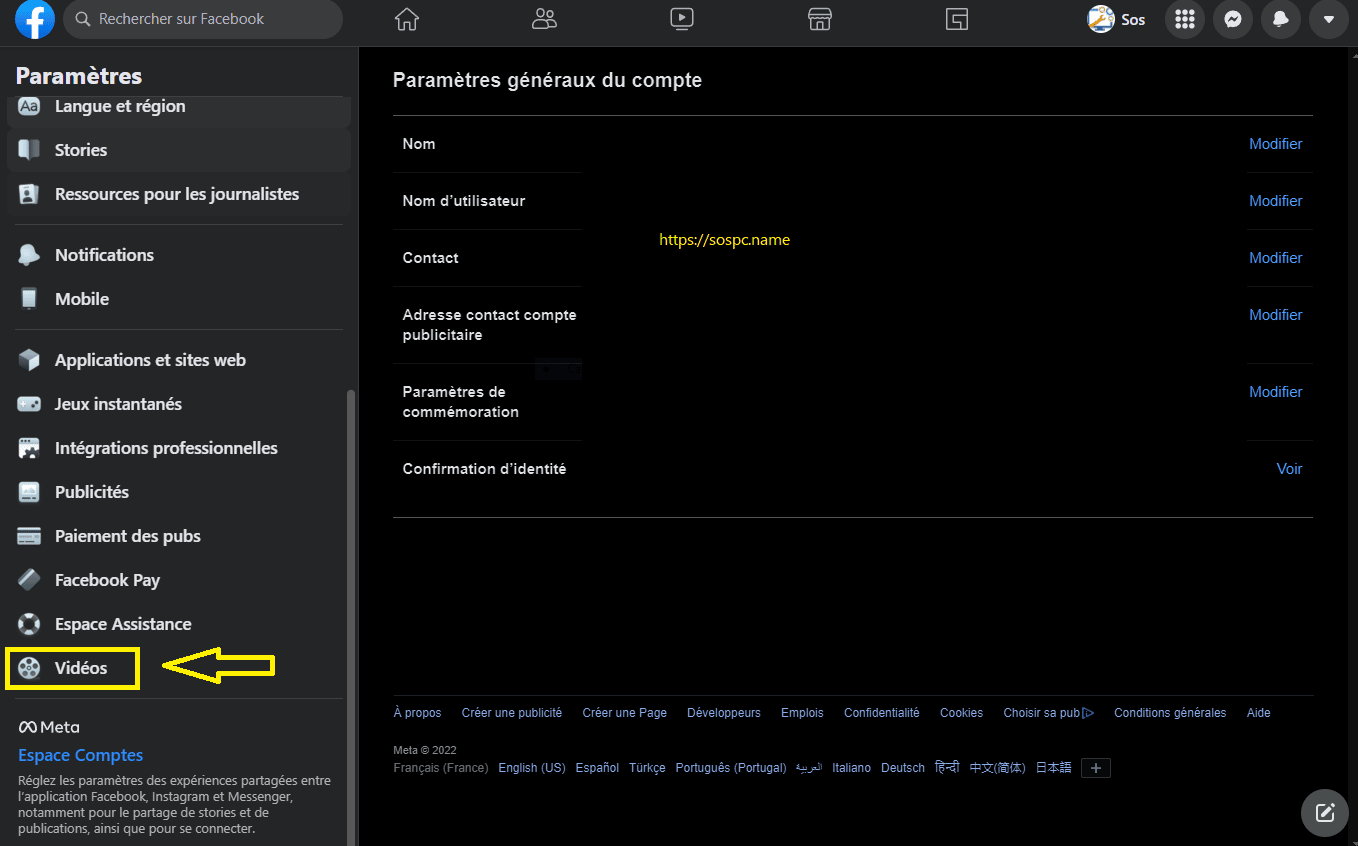The image size is (1358, 846).
Task: Click Modifier for Nom d'utilisateur
Action: coord(1275,201)
